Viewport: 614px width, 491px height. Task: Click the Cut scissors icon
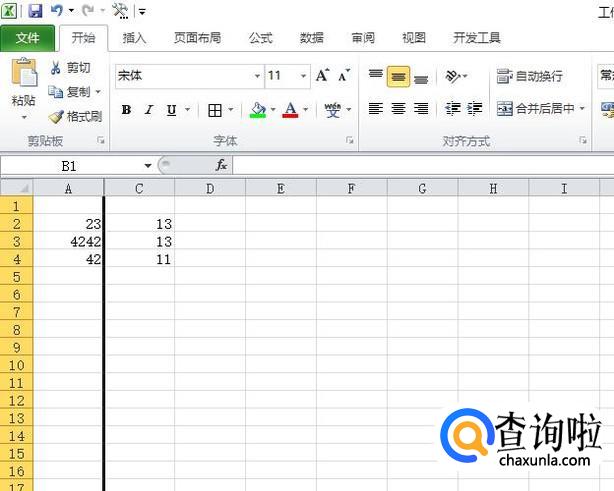point(55,68)
